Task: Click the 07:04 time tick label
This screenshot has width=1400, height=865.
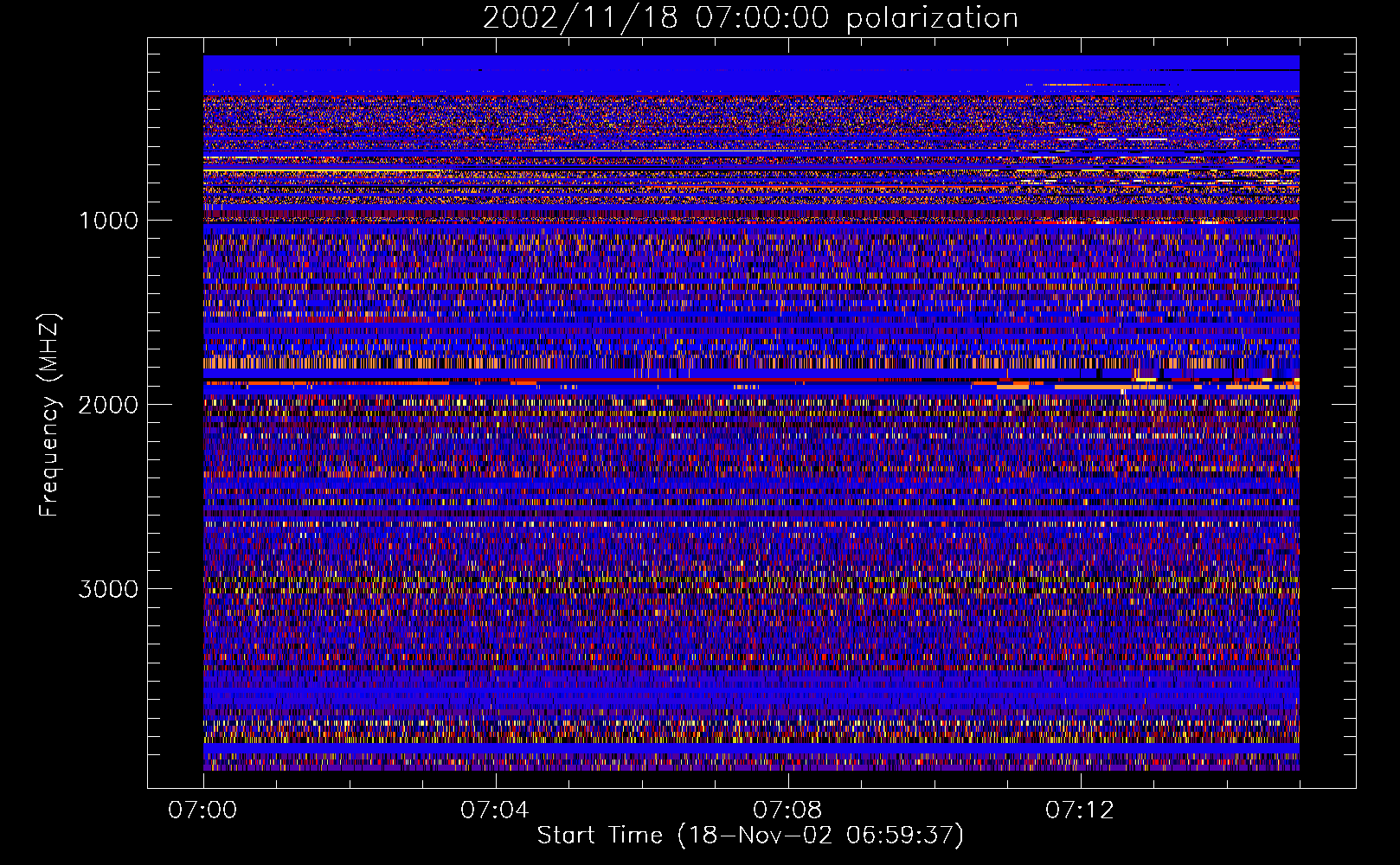Action: tap(495, 811)
